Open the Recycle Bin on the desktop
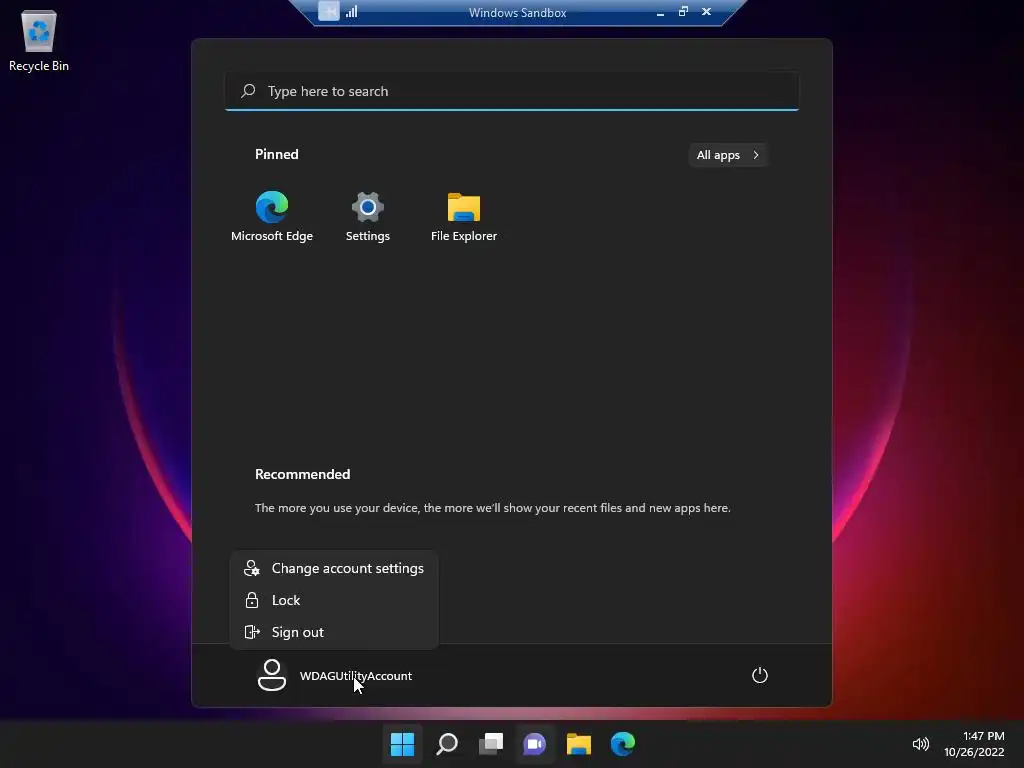 (x=39, y=40)
